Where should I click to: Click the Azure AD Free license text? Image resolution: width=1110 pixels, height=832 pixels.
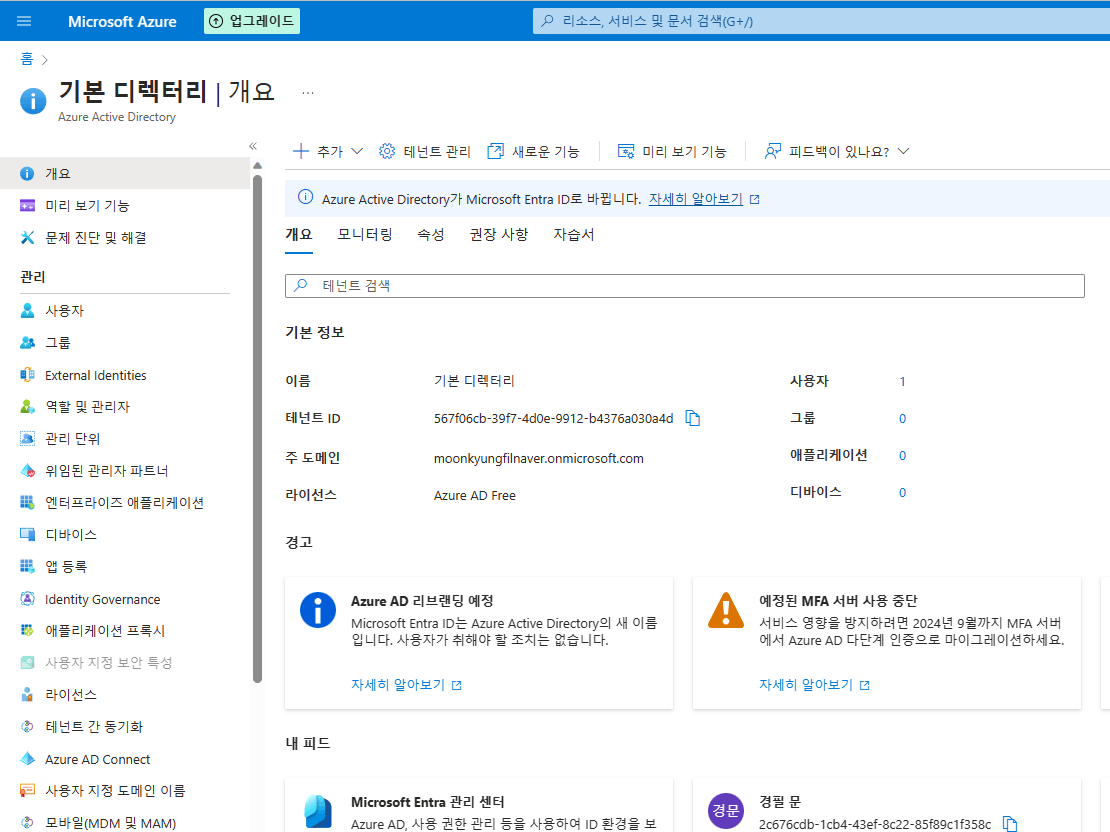coord(475,496)
